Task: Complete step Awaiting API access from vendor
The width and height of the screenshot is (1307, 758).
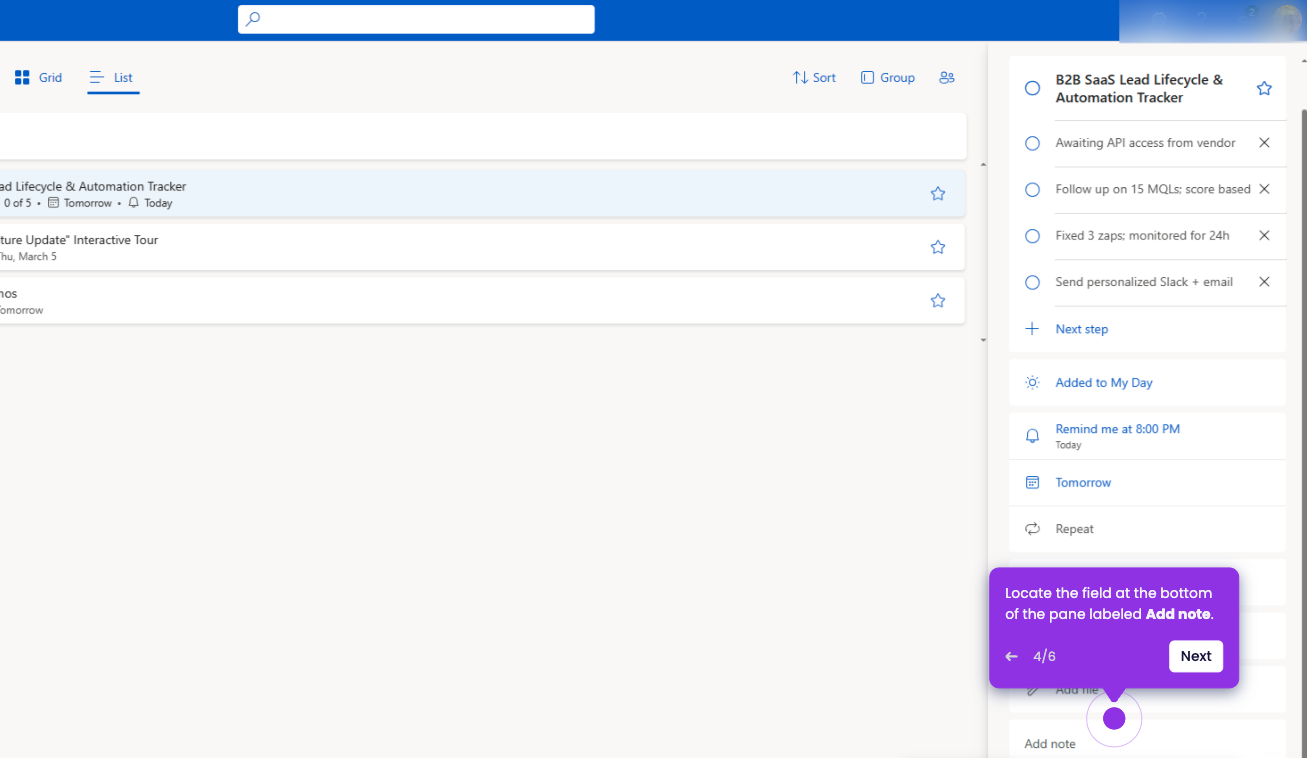Action: click(x=1033, y=143)
